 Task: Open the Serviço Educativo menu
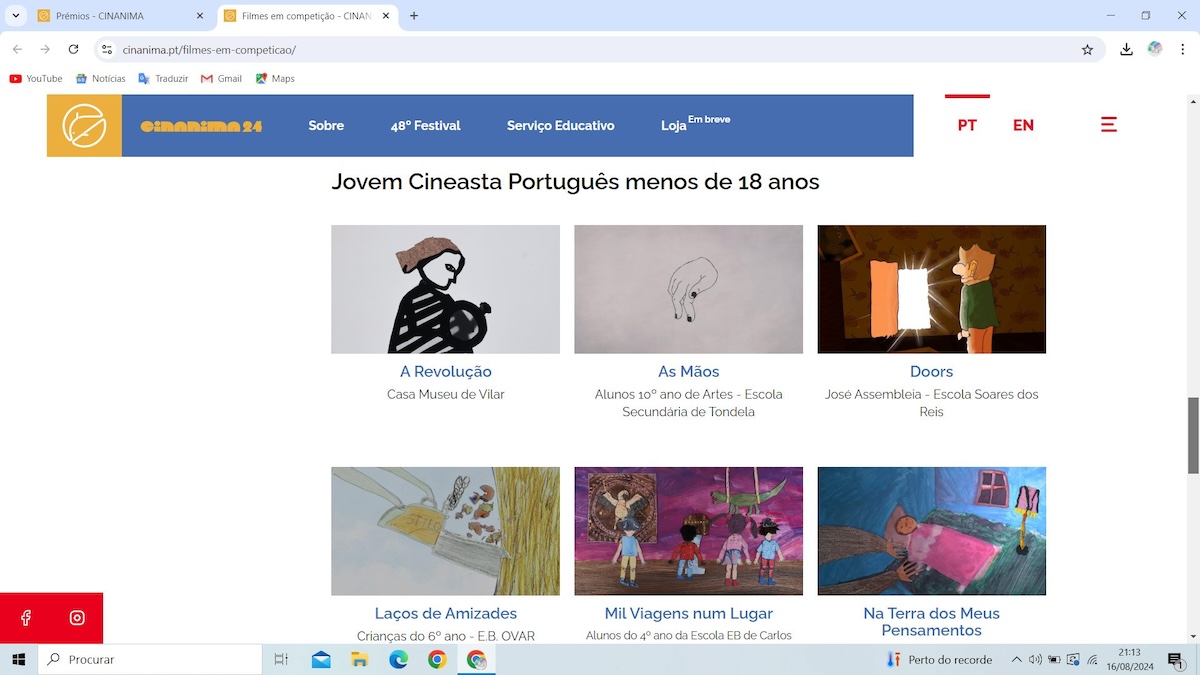560,126
